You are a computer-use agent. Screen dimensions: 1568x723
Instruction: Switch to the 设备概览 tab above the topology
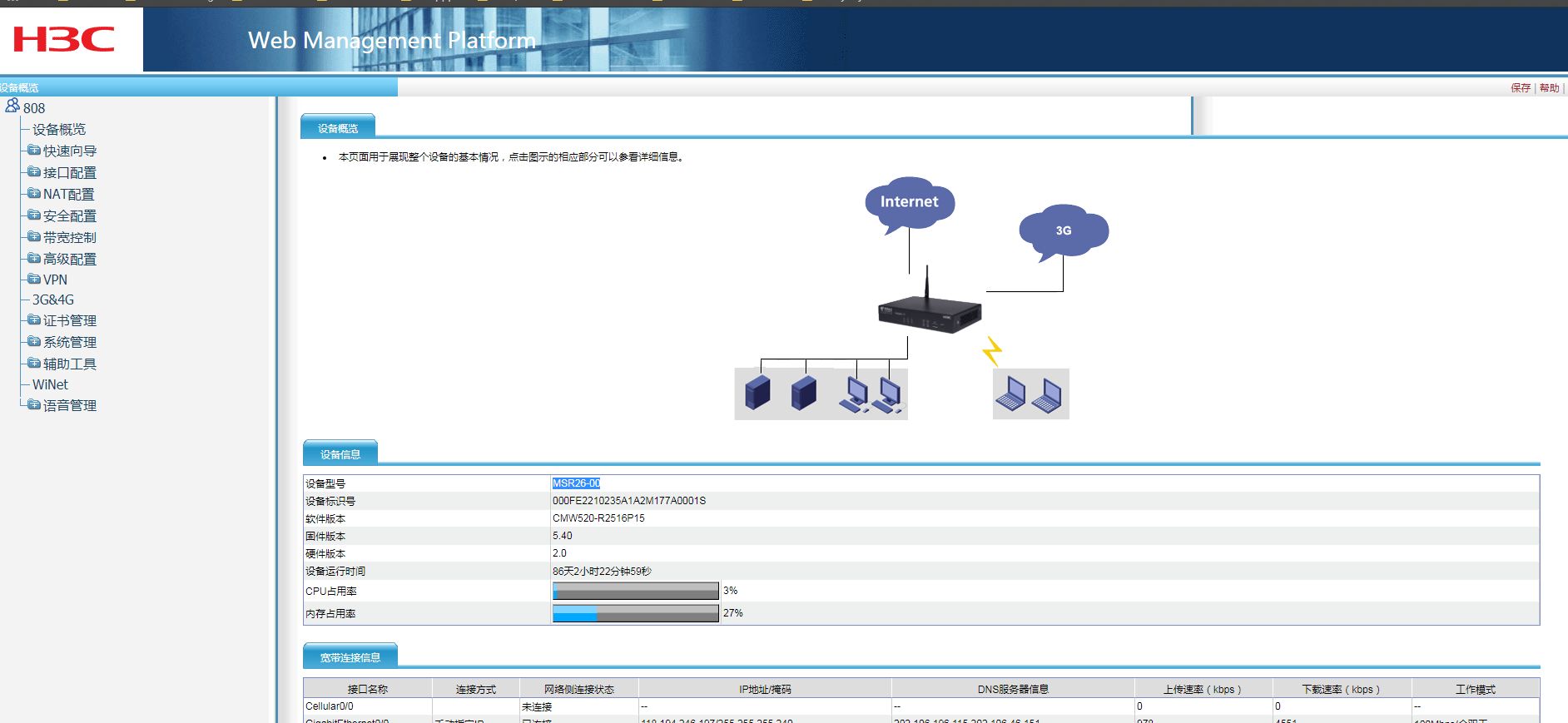[338, 126]
